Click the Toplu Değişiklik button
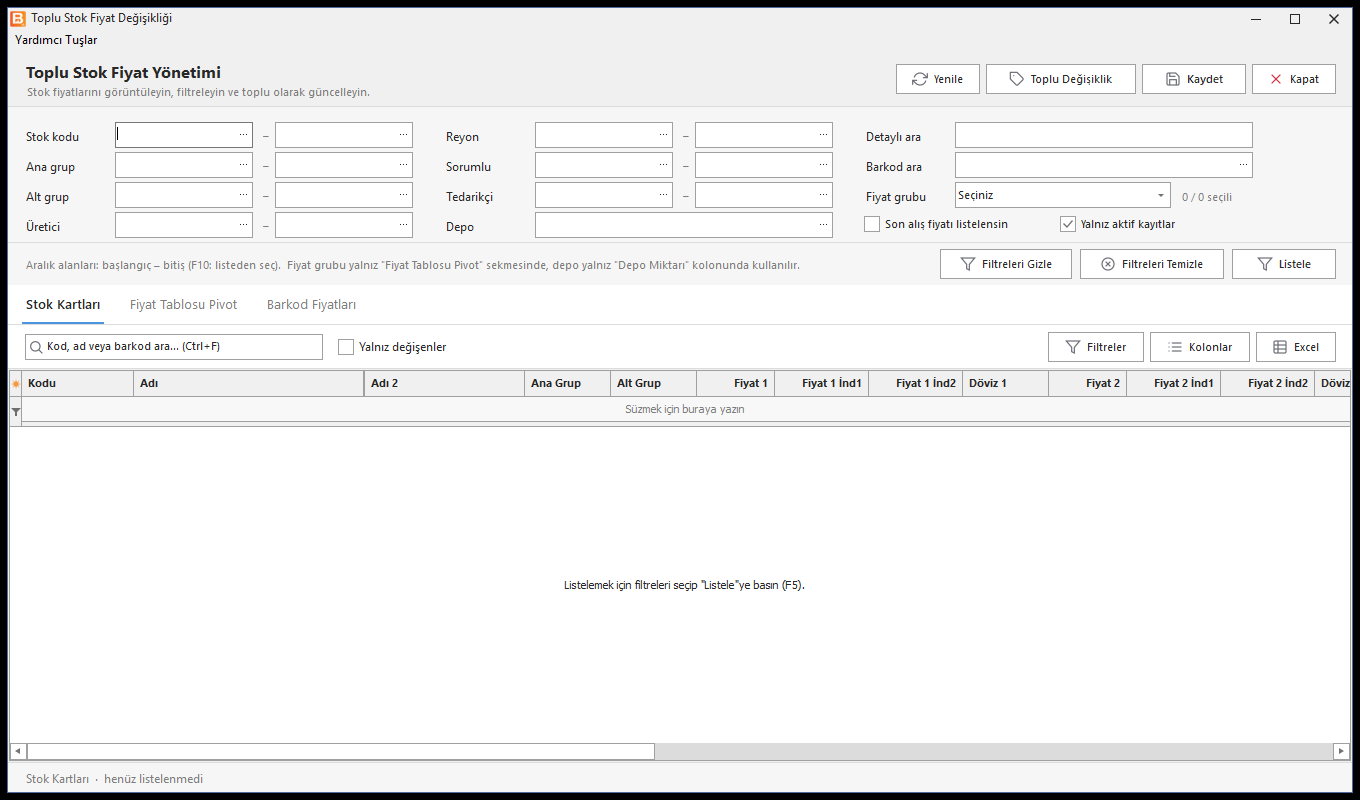The height and width of the screenshot is (800, 1360). (x=1061, y=79)
